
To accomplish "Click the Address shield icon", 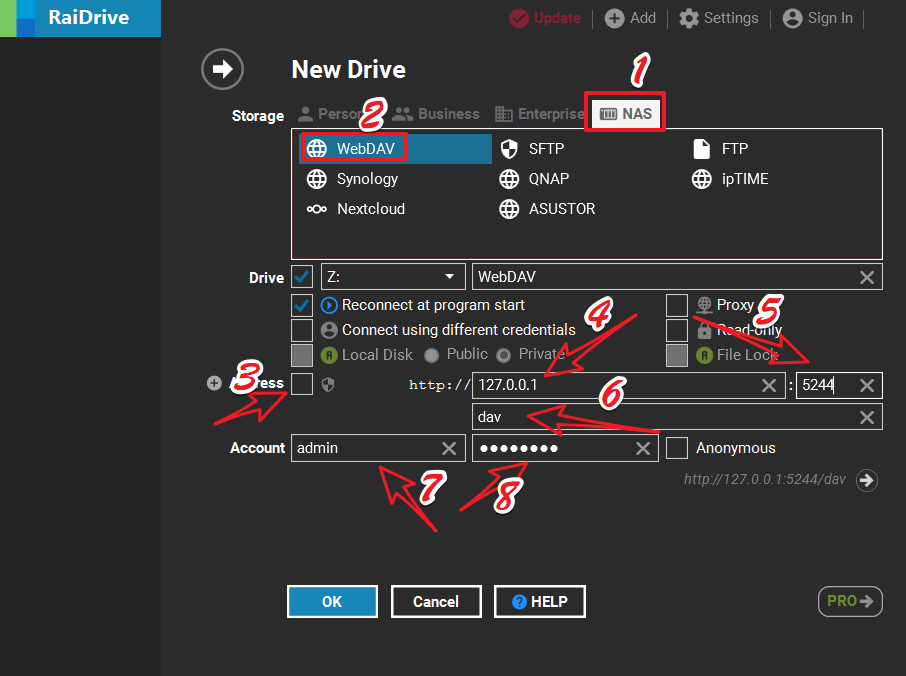I will point(328,385).
